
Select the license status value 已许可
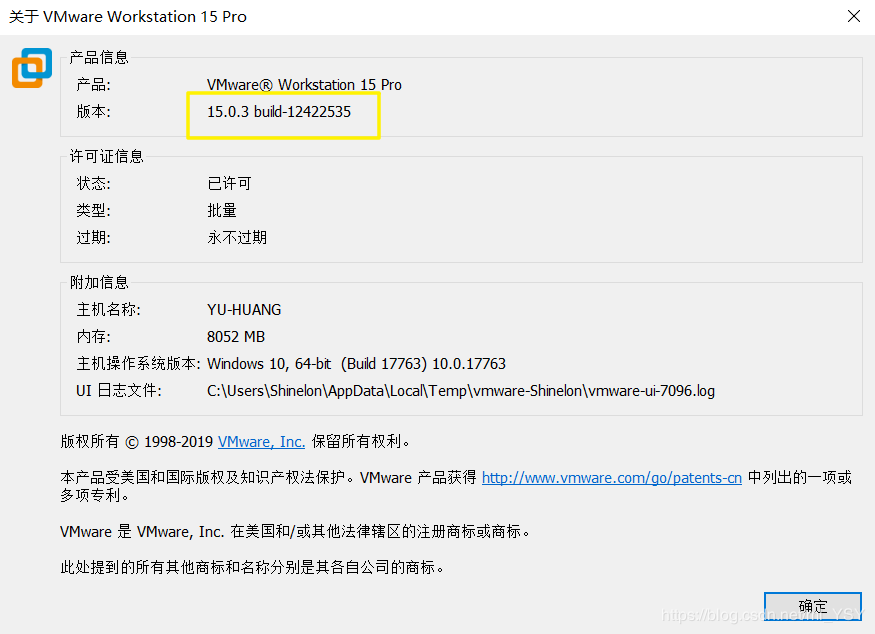coord(229,184)
